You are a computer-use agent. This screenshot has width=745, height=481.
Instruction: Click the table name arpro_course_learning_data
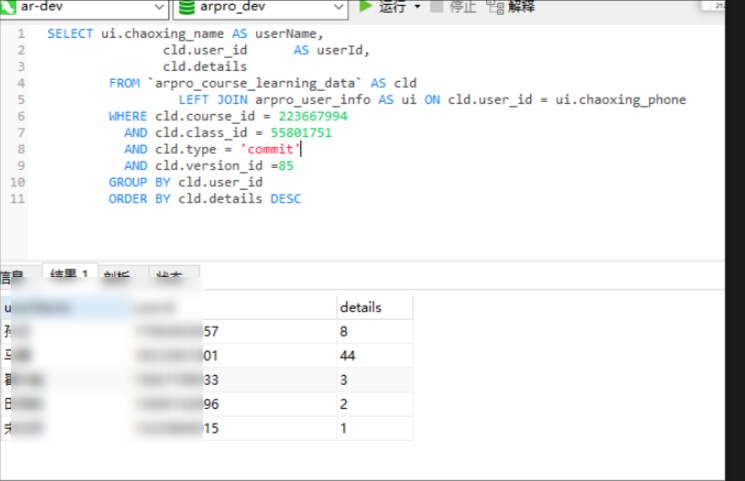click(x=255, y=83)
